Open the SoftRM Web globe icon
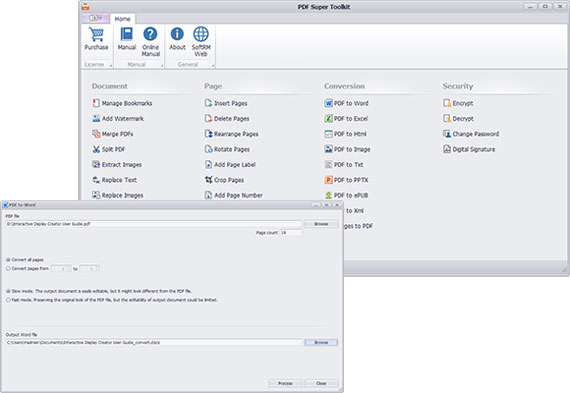Screen dimensions: 570x393 [201, 34]
